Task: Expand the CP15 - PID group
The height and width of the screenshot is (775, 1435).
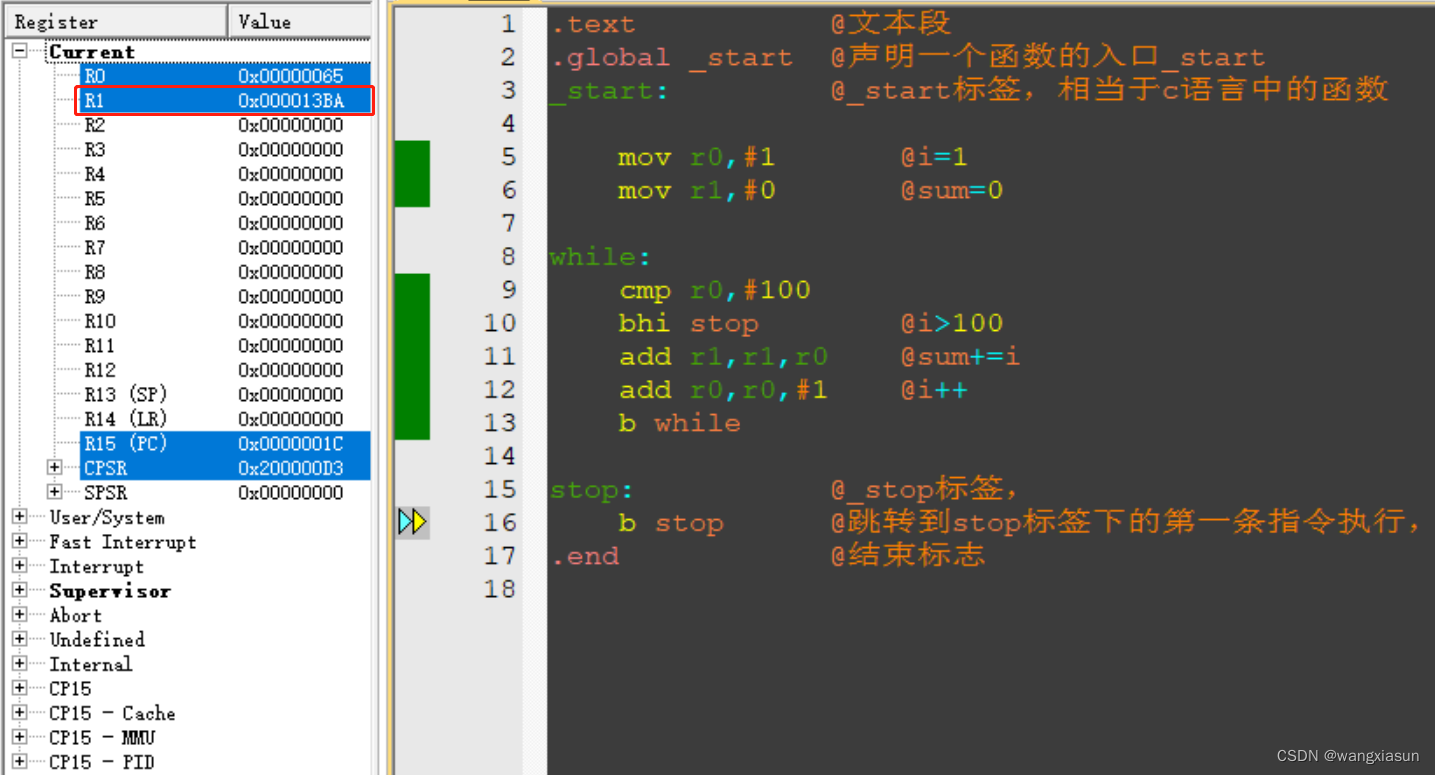Action: [19, 762]
